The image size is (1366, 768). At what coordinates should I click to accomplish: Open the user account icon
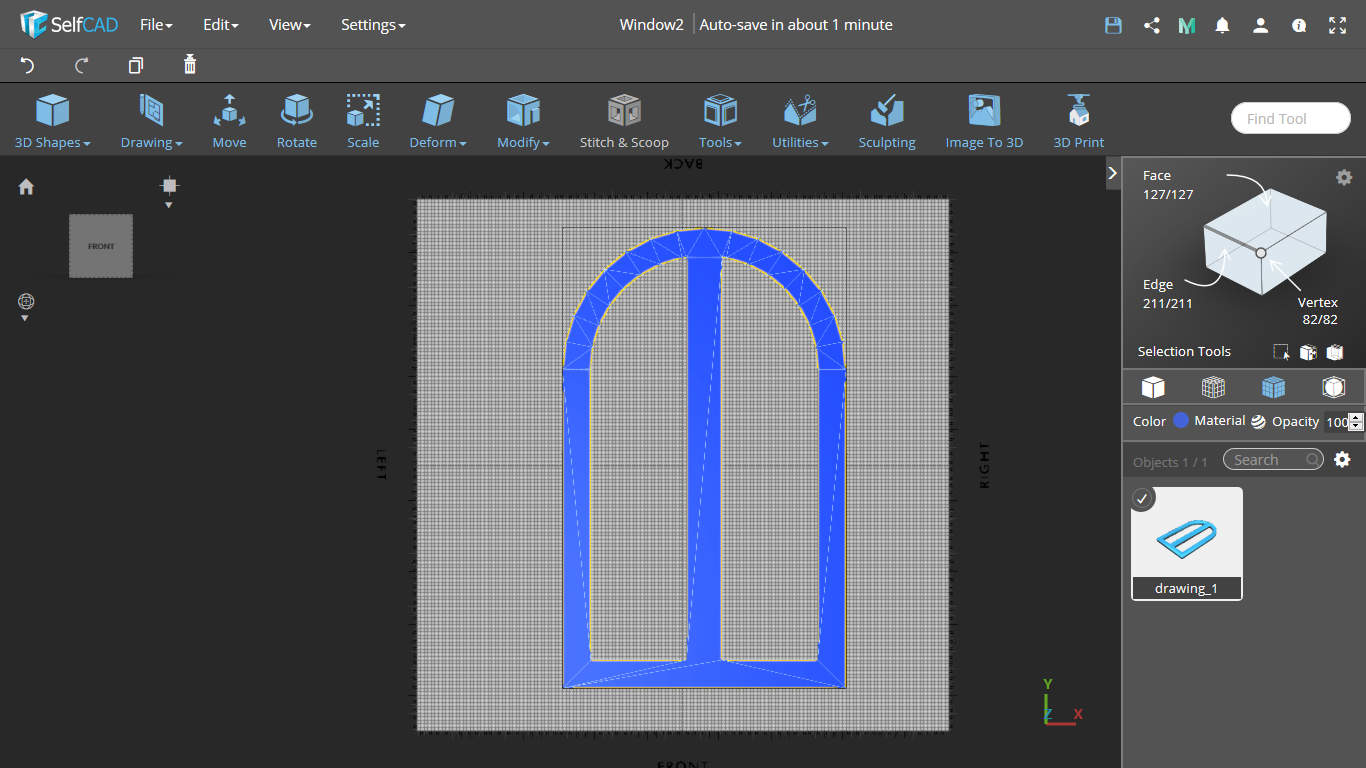click(1260, 25)
